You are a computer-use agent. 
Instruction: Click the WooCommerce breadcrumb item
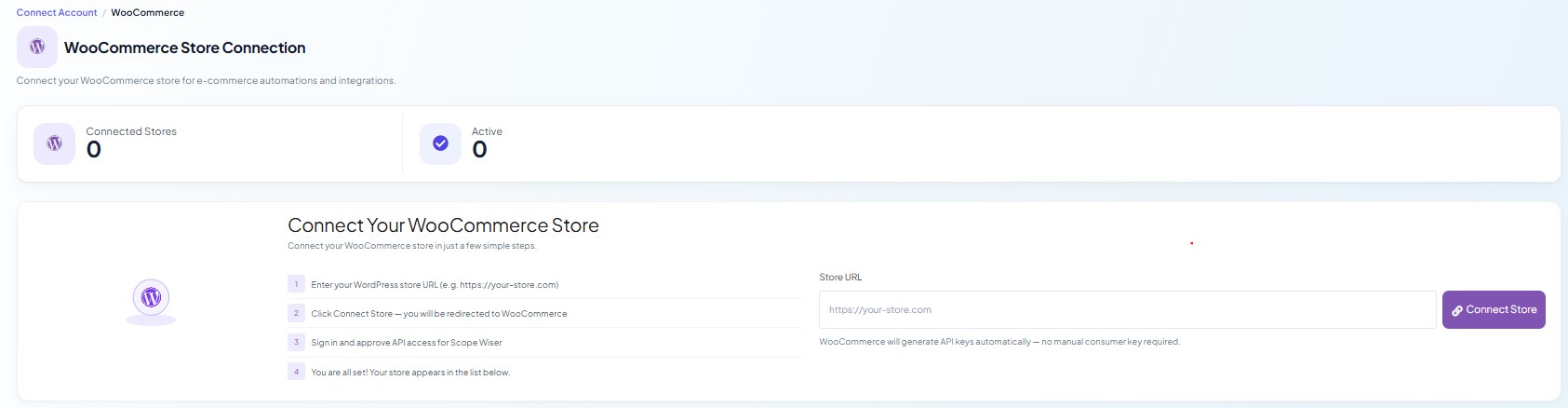tap(147, 12)
